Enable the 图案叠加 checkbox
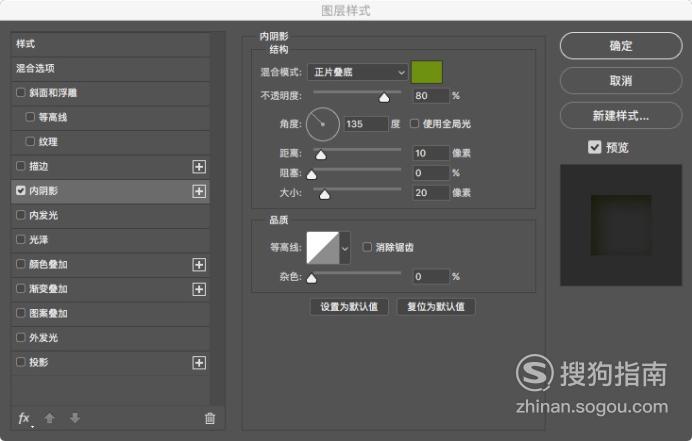This screenshot has height=441, width=692. pyautogui.click(x=20, y=313)
